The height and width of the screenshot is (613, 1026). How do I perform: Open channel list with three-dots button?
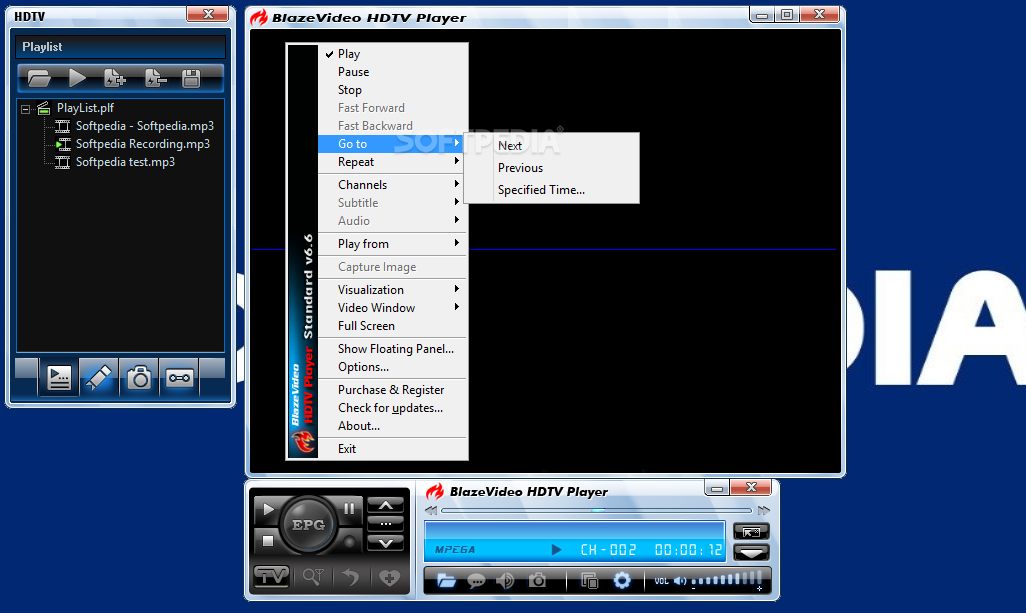[x=386, y=524]
